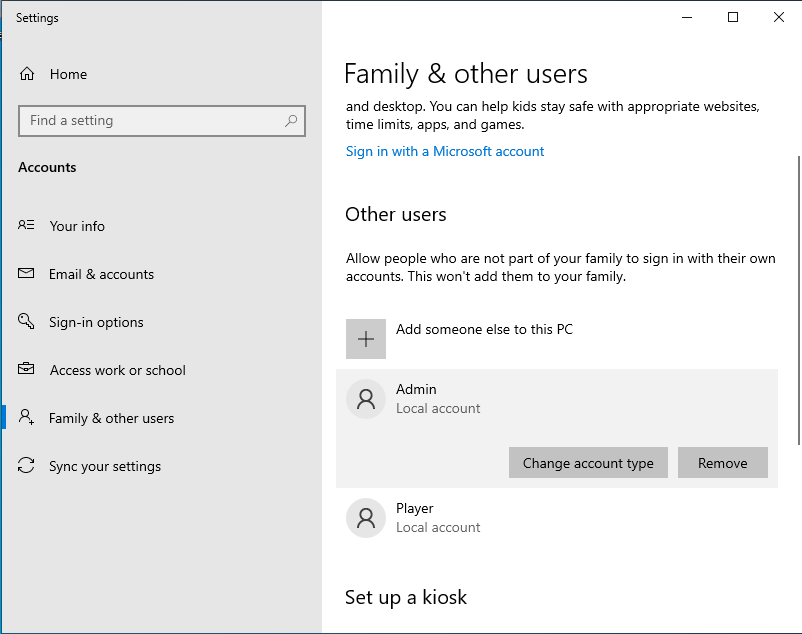Screen dimensions: 802x634
Task: Click the Sign-in options key icon
Action: (x=27, y=322)
